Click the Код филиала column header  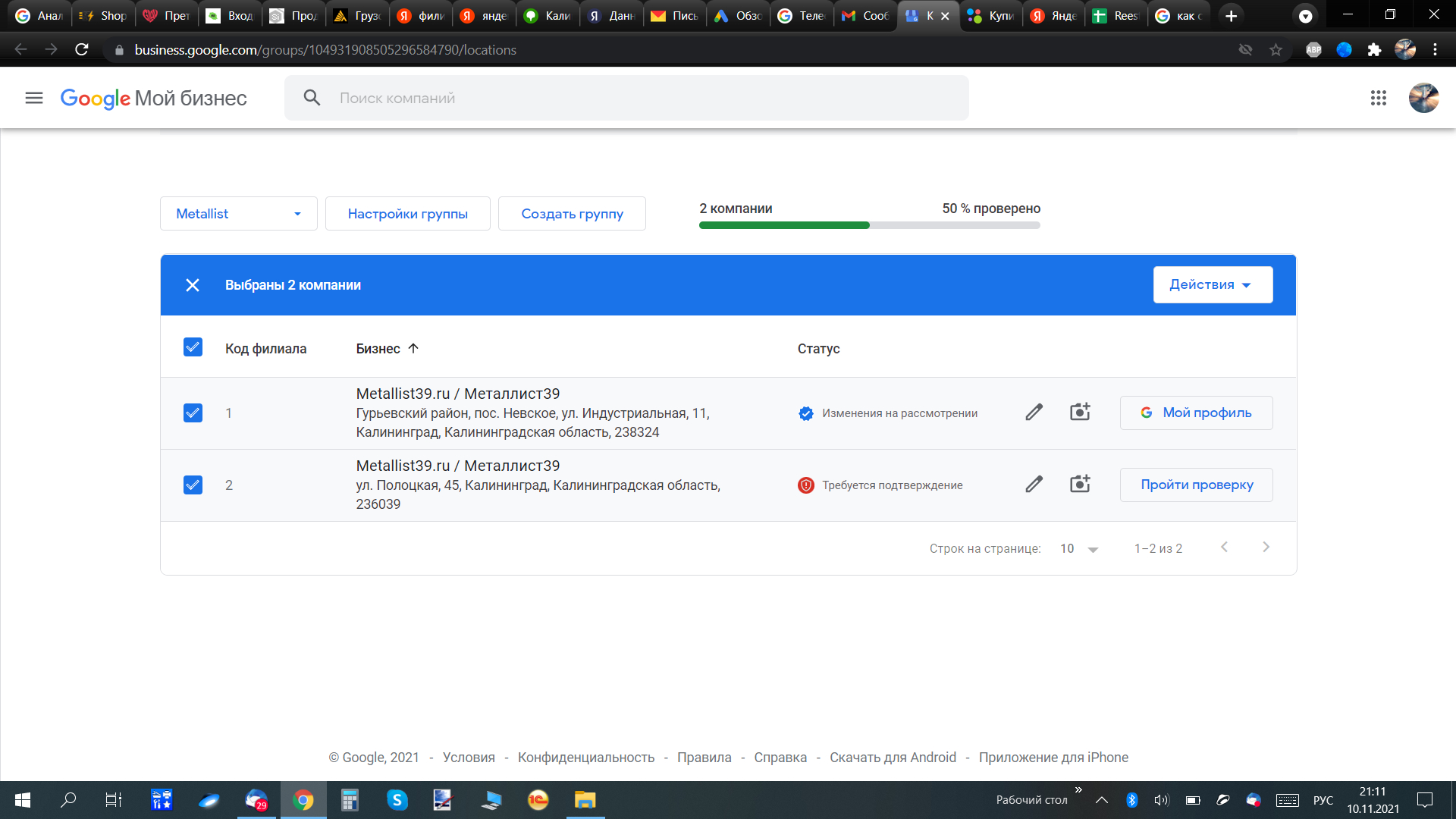coord(266,349)
